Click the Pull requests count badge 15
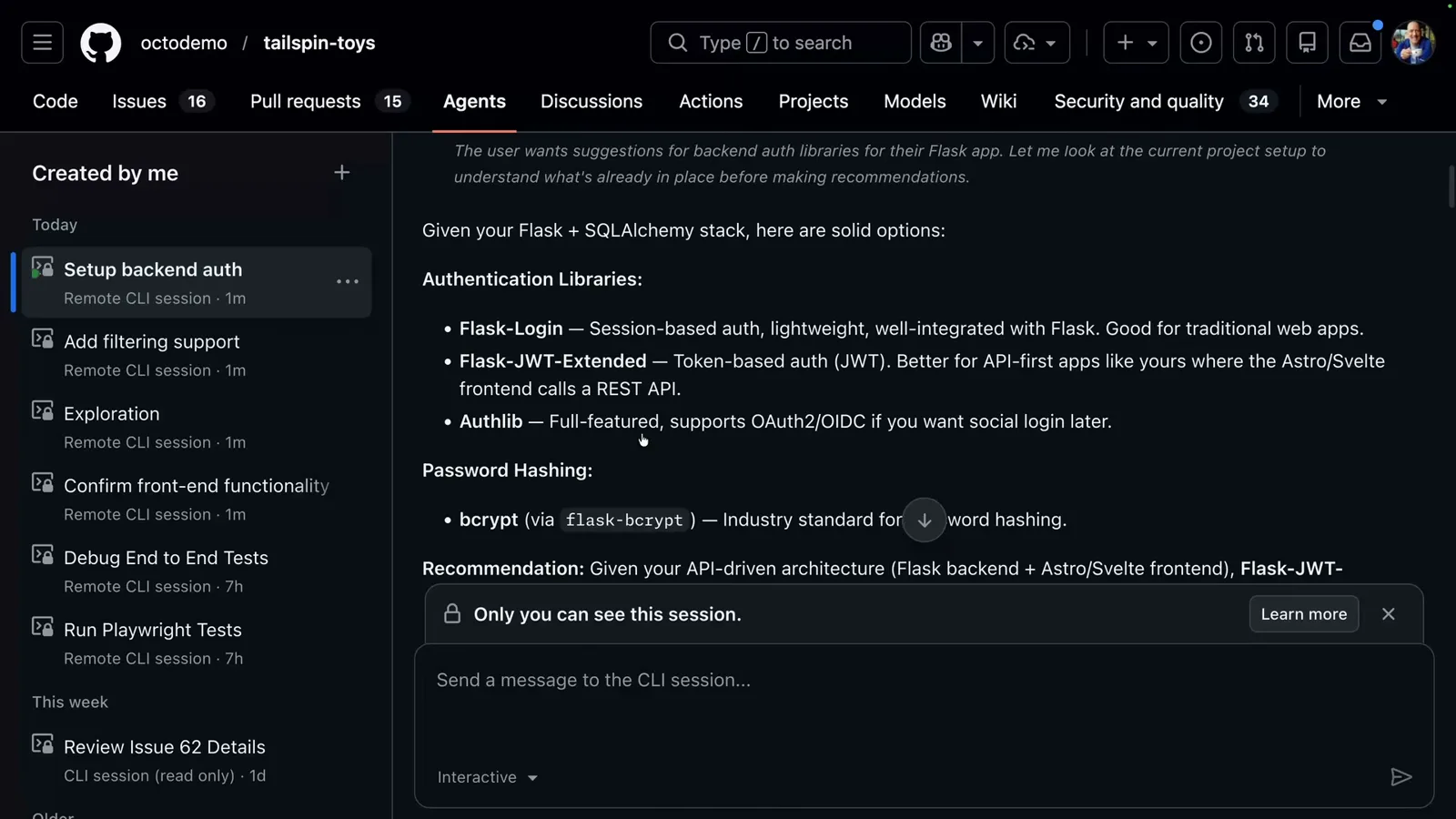 [392, 101]
